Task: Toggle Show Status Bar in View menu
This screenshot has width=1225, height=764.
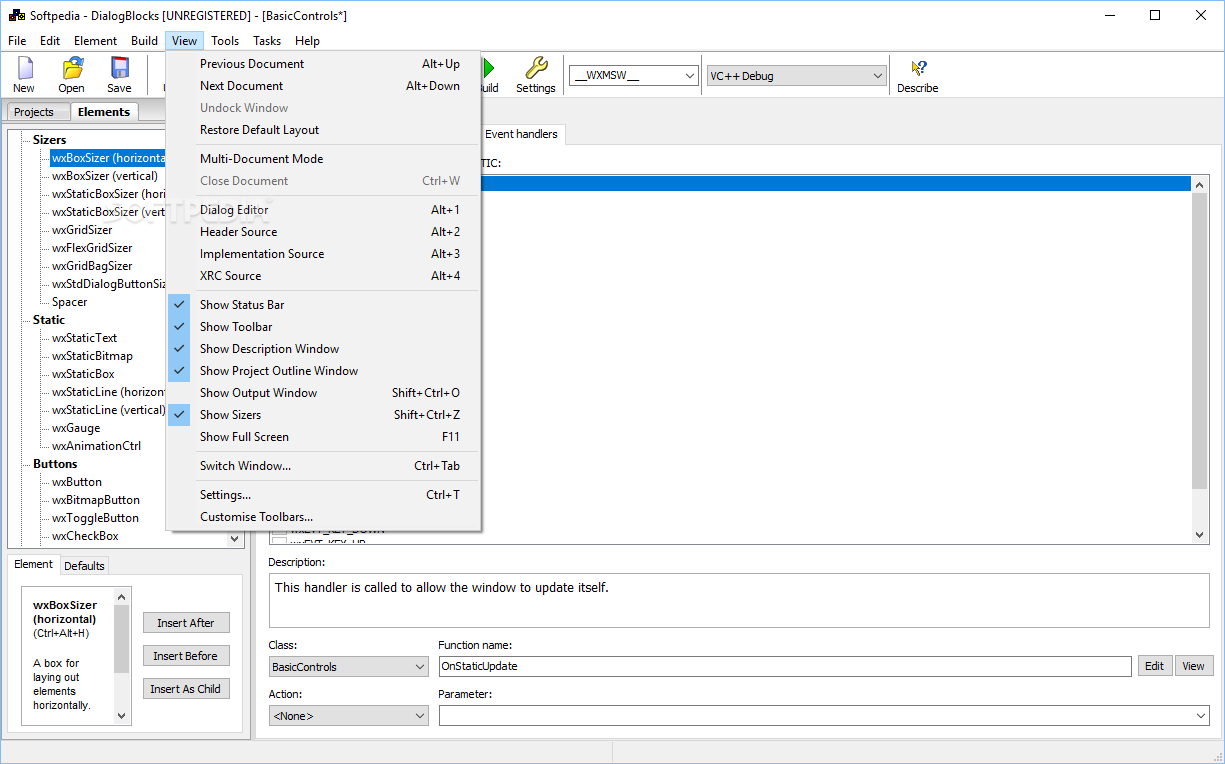Action: (324, 305)
